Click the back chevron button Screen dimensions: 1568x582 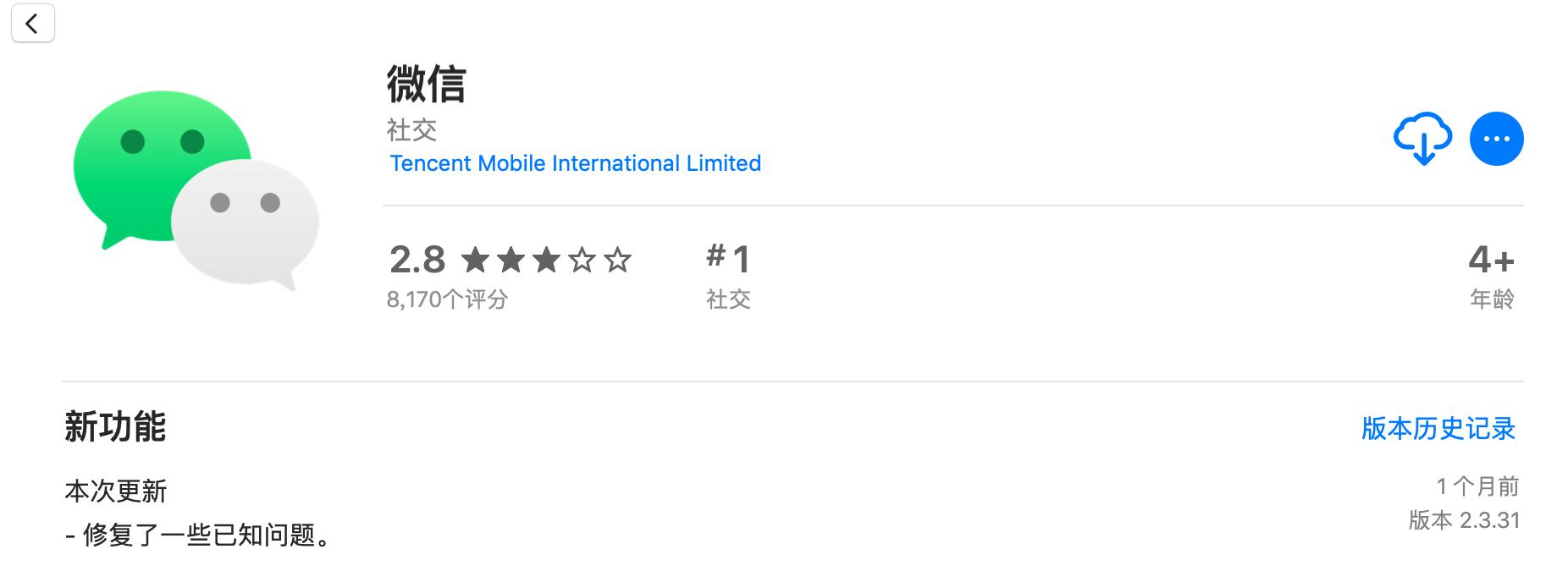(32, 24)
